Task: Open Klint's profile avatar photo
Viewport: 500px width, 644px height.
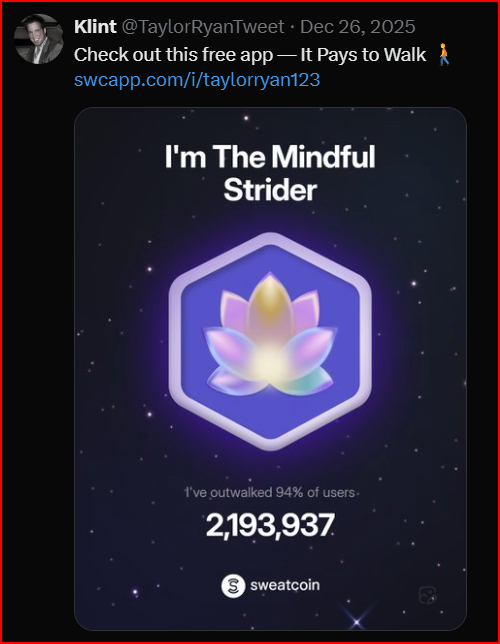Action: point(39,39)
